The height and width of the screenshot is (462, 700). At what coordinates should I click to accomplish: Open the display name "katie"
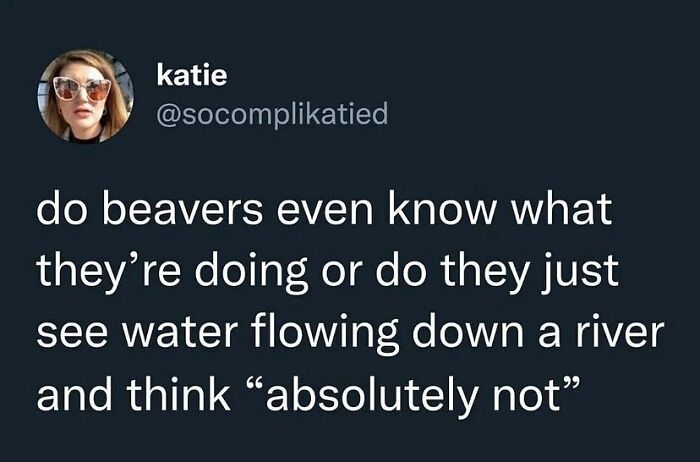click(186, 75)
